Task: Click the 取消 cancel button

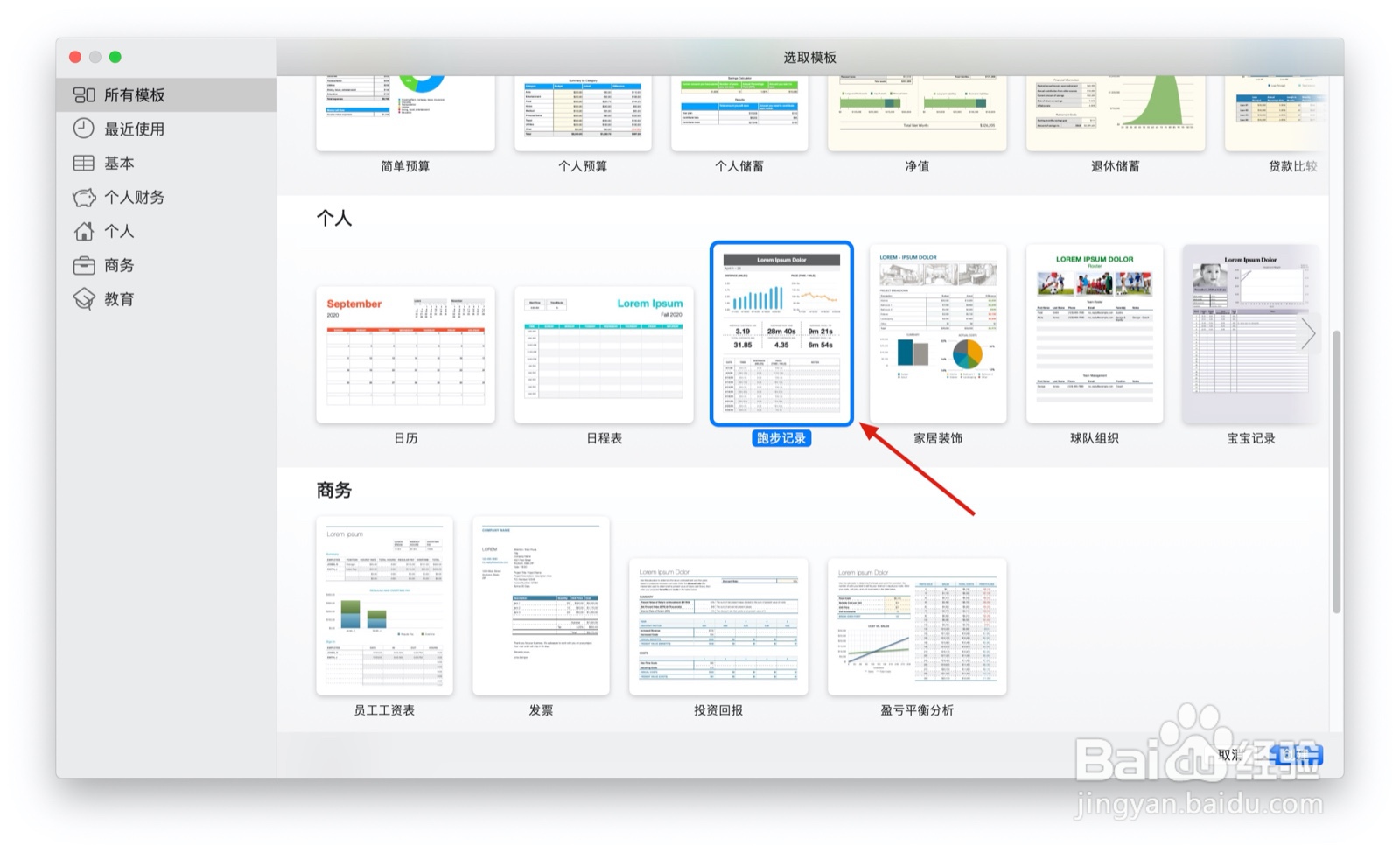Action: [x=1232, y=755]
